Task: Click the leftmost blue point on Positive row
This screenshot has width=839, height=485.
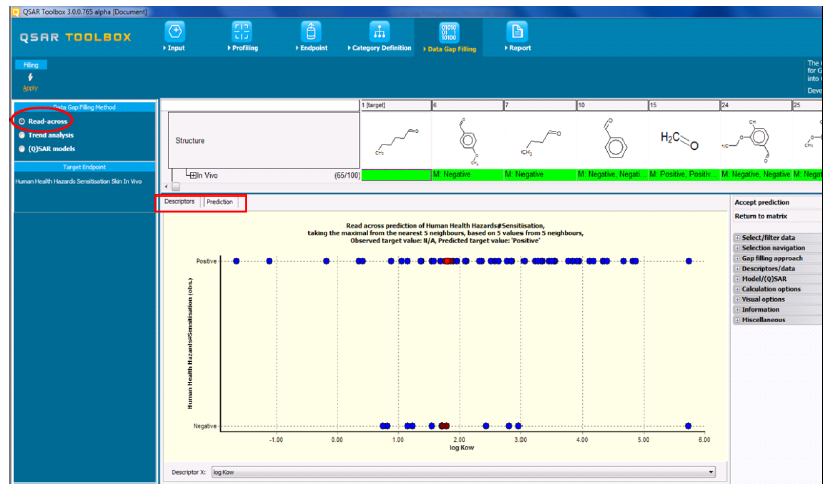Action: pos(237,261)
